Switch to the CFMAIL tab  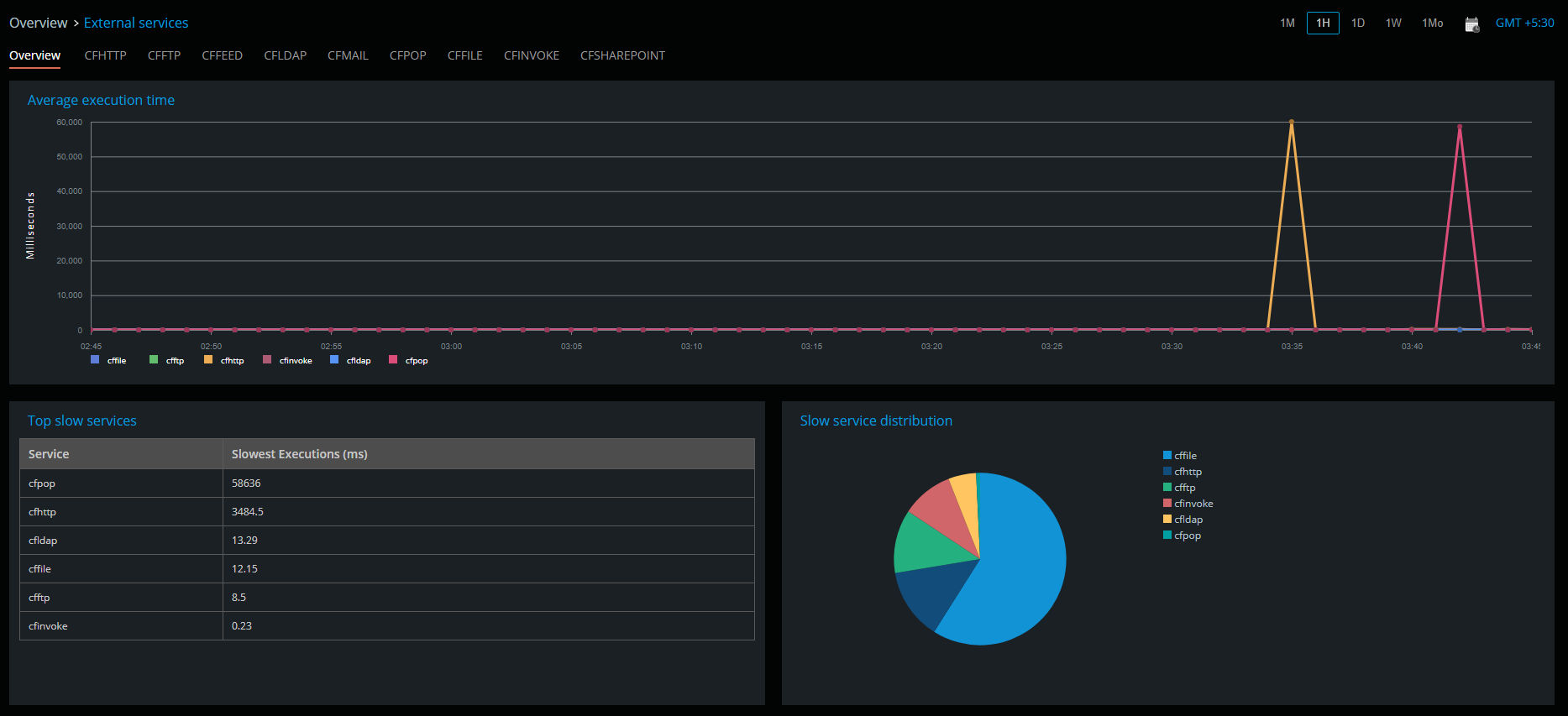(348, 55)
